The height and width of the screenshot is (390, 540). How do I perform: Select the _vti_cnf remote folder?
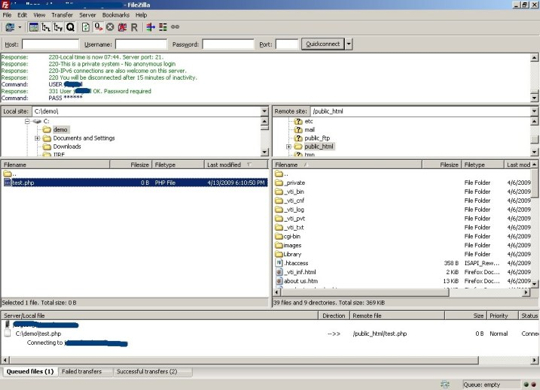pyautogui.click(x=403, y=201)
